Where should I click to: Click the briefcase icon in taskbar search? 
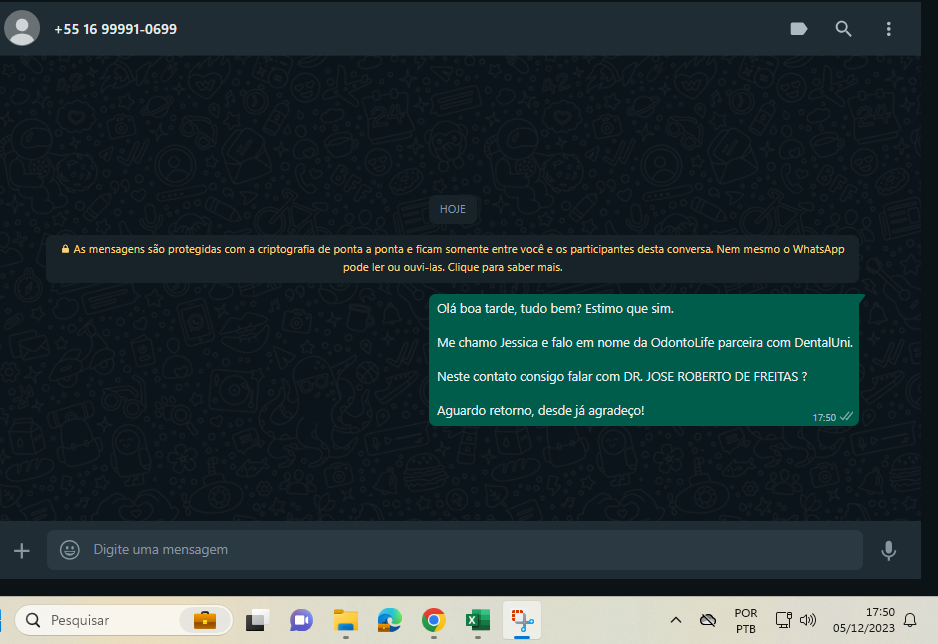click(x=205, y=620)
